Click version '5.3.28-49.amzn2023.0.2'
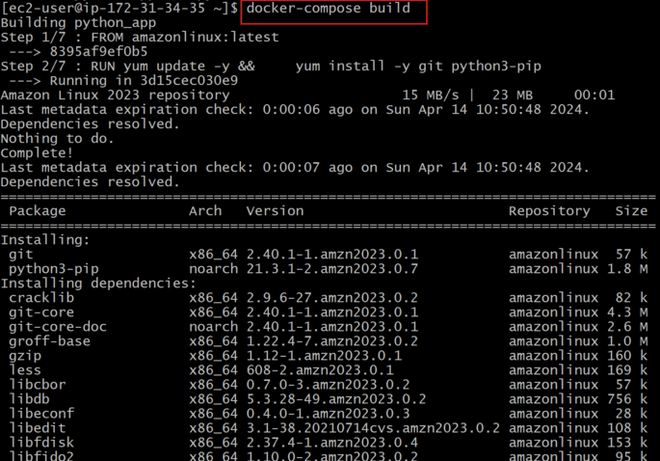The width and height of the screenshot is (660, 461). [336, 399]
